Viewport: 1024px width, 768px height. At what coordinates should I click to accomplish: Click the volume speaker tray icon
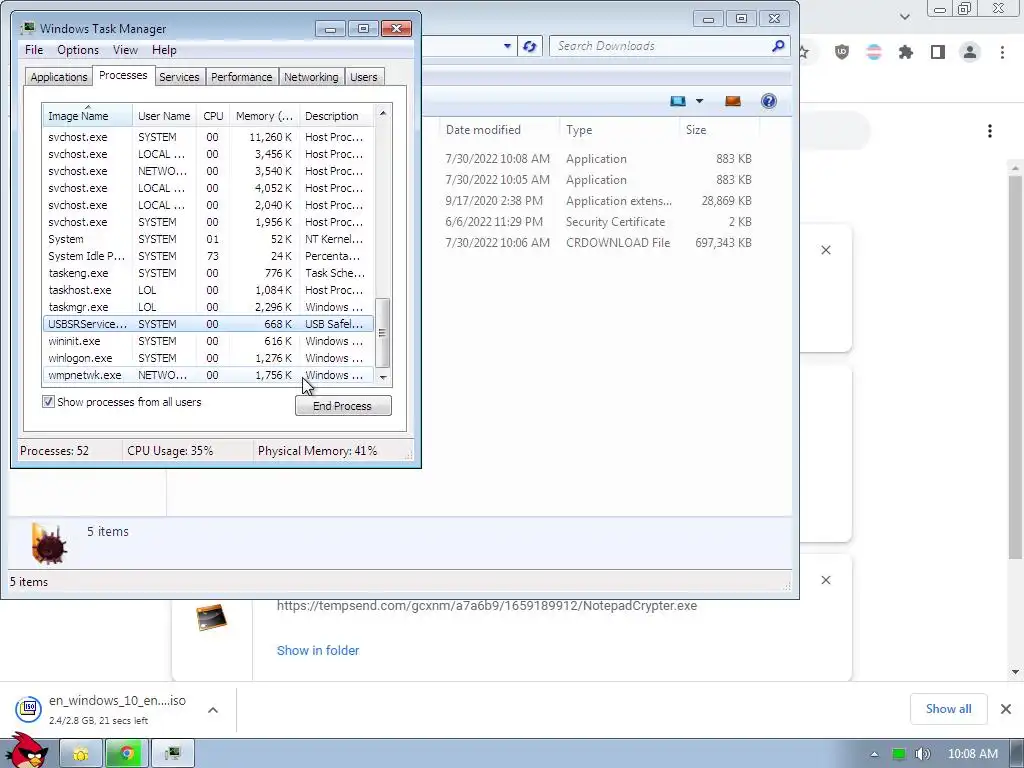coord(922,754)
